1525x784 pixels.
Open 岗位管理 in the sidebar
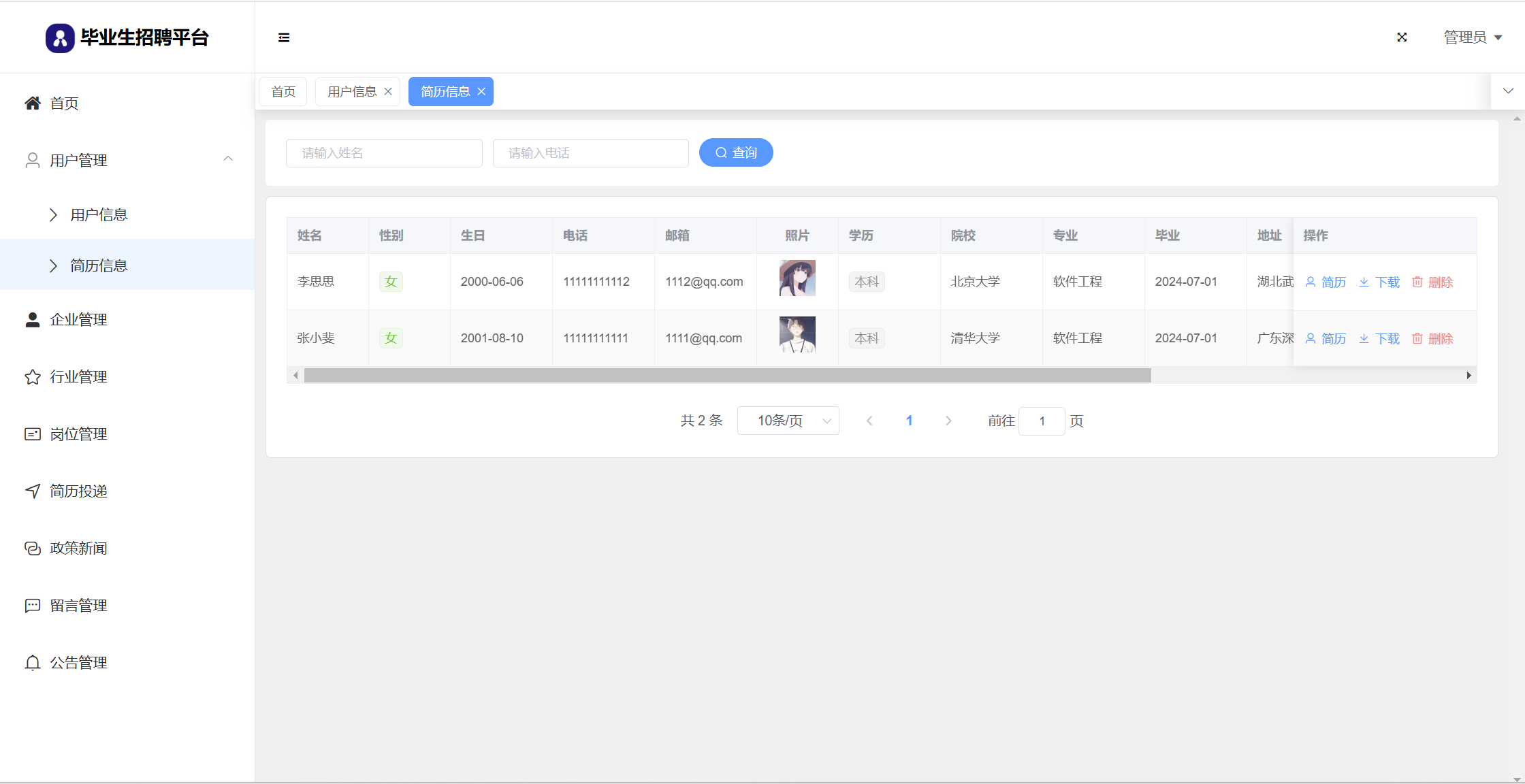[x=78, y=434]
